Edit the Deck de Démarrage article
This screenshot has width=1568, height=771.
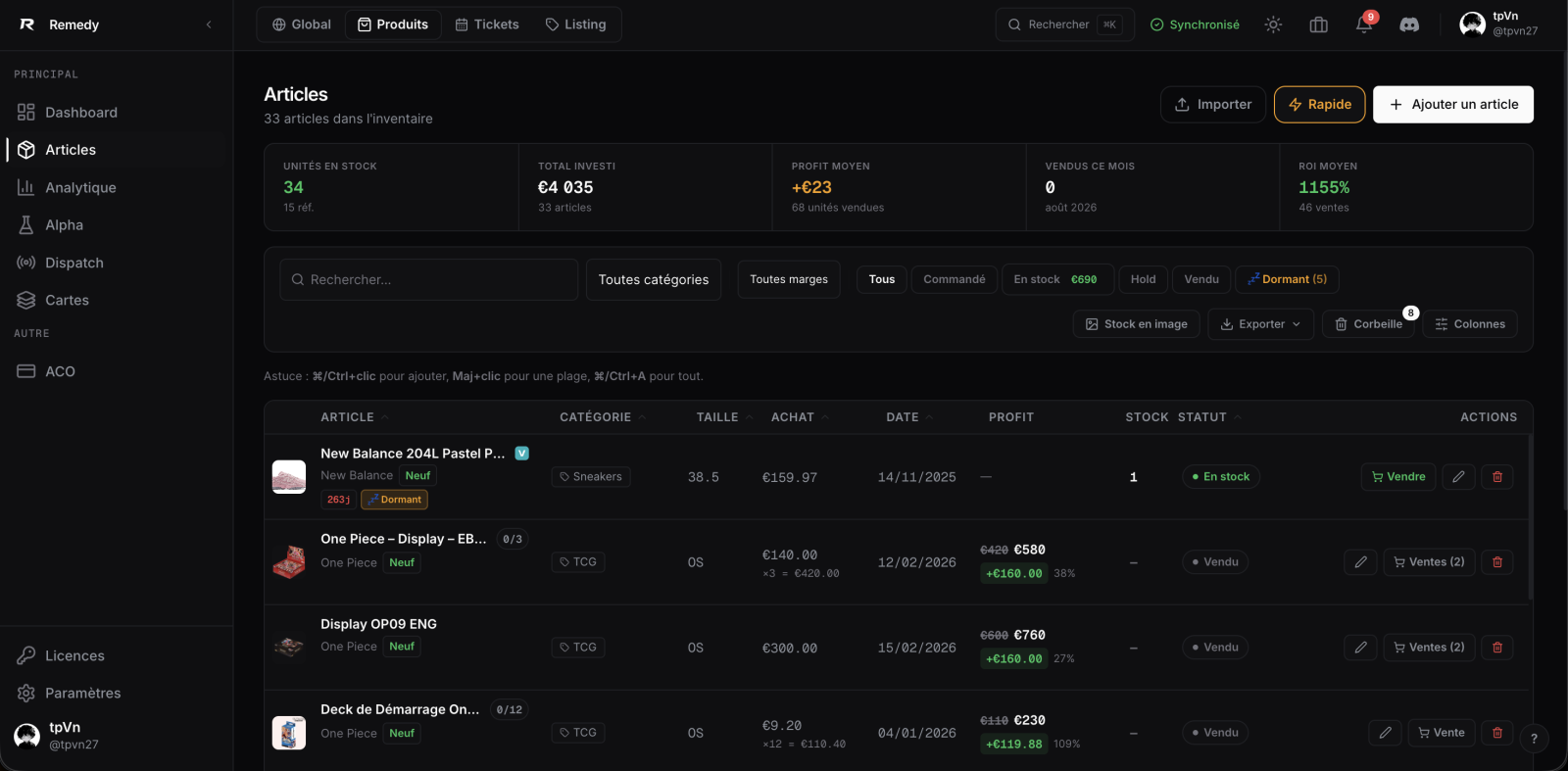point(1385,733)
